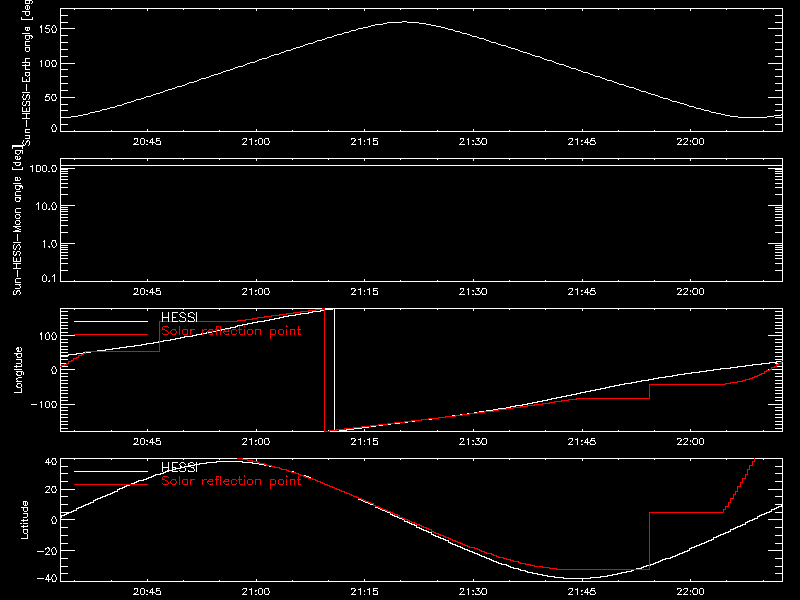Click 22:00 time label under Earth angle plot

coord(690,142)
